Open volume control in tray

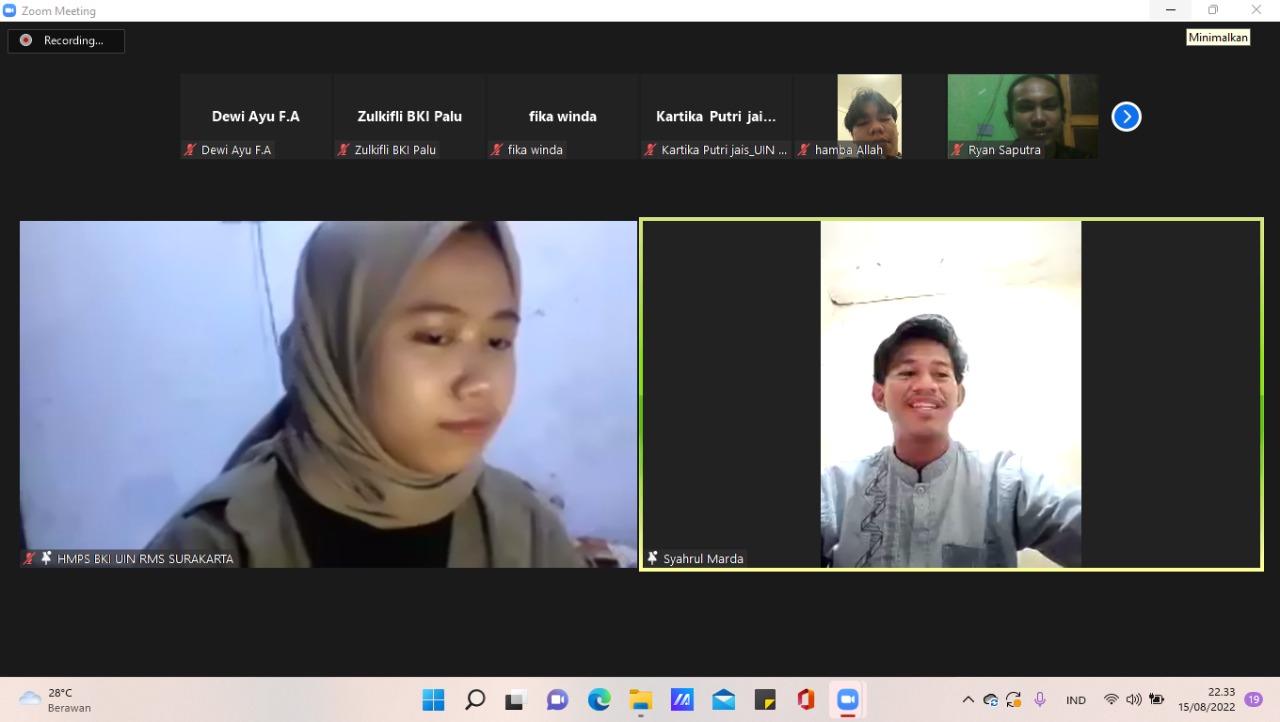tap(1134, 700)
